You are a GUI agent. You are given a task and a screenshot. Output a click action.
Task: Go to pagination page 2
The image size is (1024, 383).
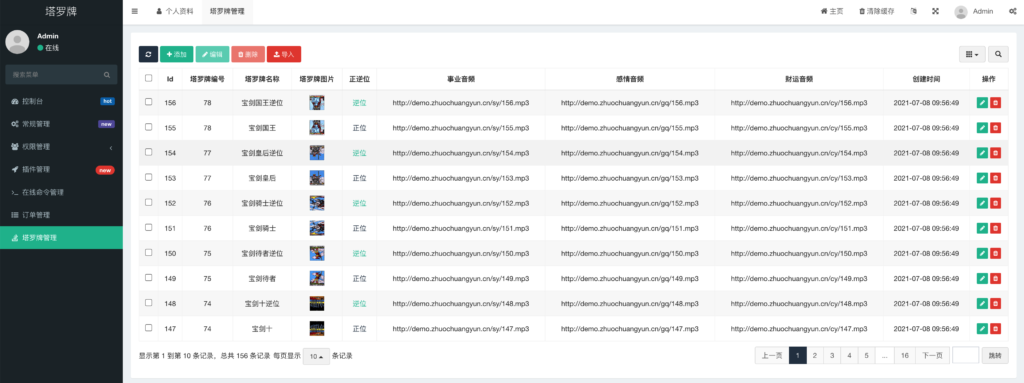coord(814,356)
